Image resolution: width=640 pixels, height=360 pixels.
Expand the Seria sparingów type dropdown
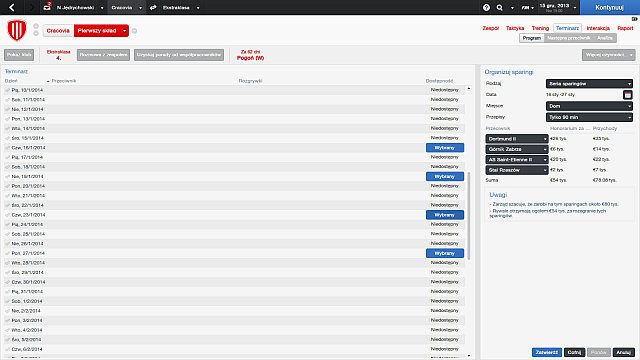coord(589,84)
